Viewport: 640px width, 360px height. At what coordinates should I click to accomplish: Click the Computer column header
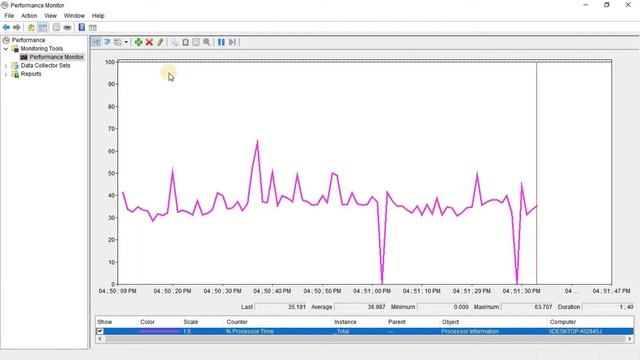[x=563, y=322]
